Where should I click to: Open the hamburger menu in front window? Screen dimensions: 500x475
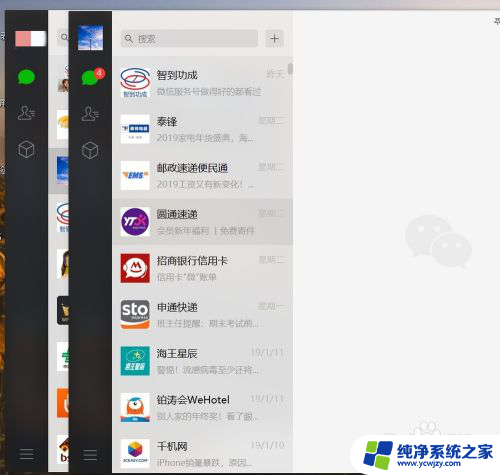pos(90,455)
